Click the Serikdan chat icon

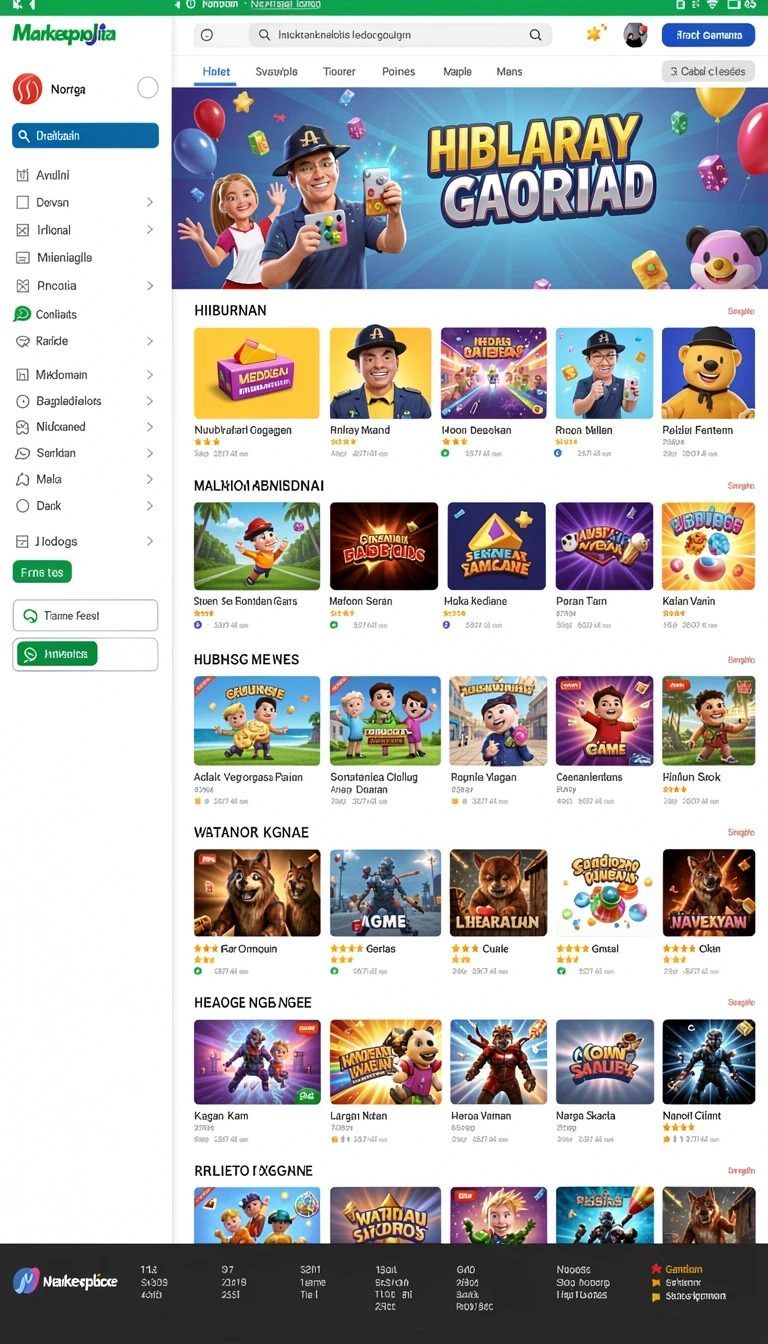coord(22,453)
